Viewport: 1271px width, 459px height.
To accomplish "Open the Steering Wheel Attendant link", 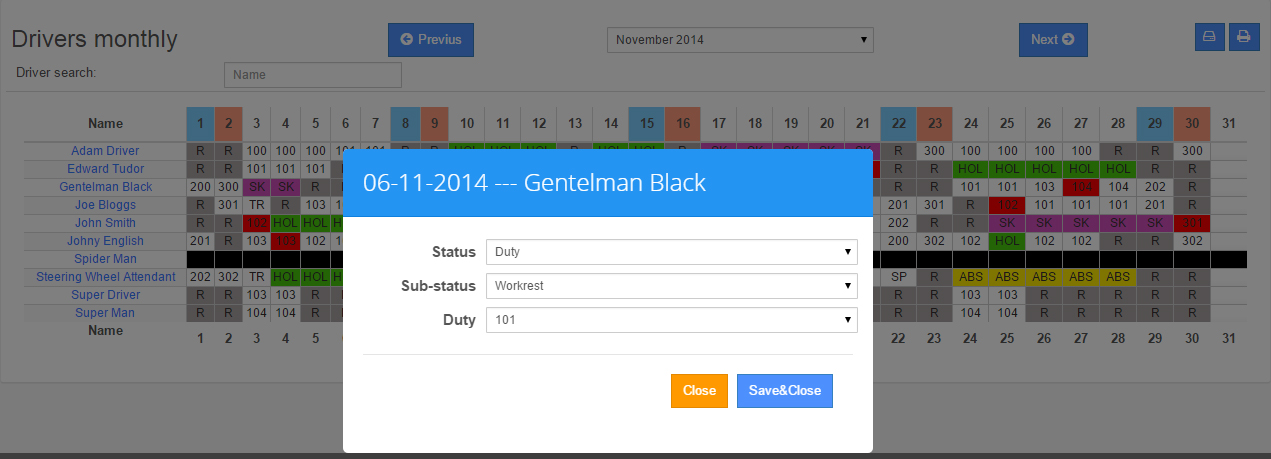I will [105, 277].
